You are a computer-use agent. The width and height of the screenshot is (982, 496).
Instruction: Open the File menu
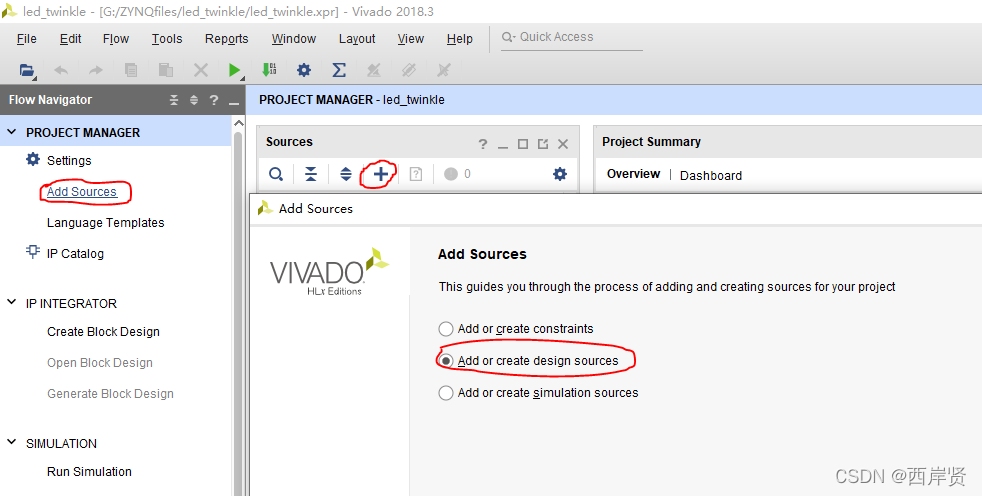click(x=26, y=39)
